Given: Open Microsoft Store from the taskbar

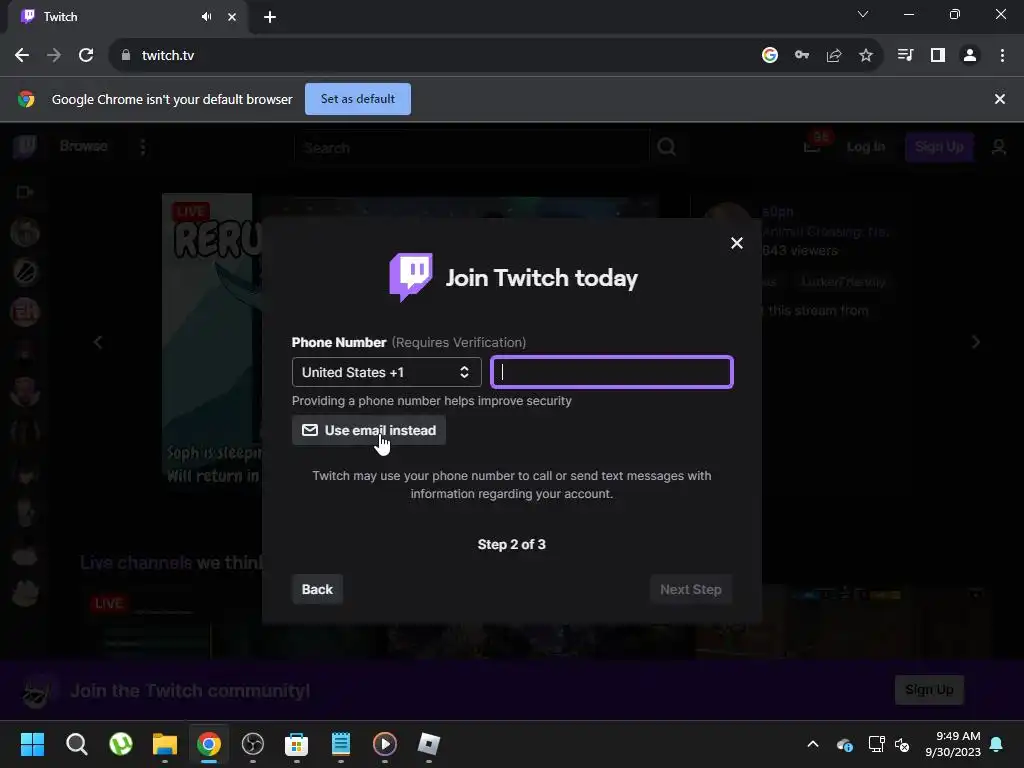Looking at the screenshot, I should tap(296, 744).
